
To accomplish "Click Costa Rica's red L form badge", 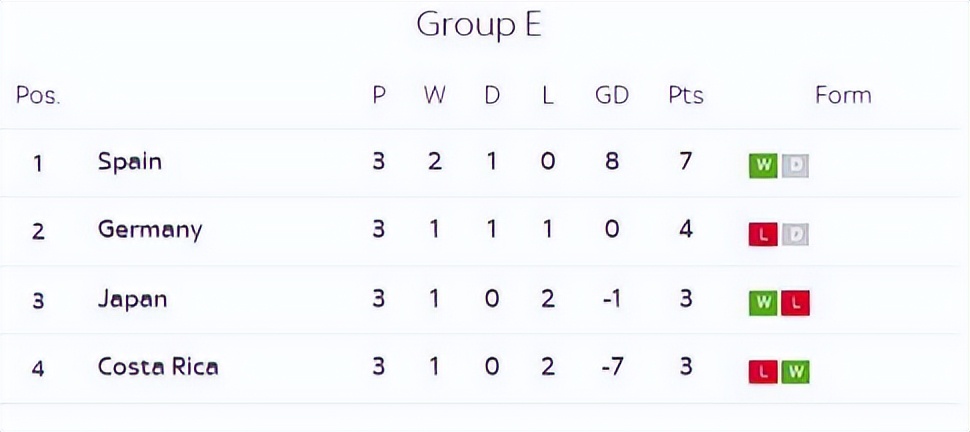I will tap(763, 372).
